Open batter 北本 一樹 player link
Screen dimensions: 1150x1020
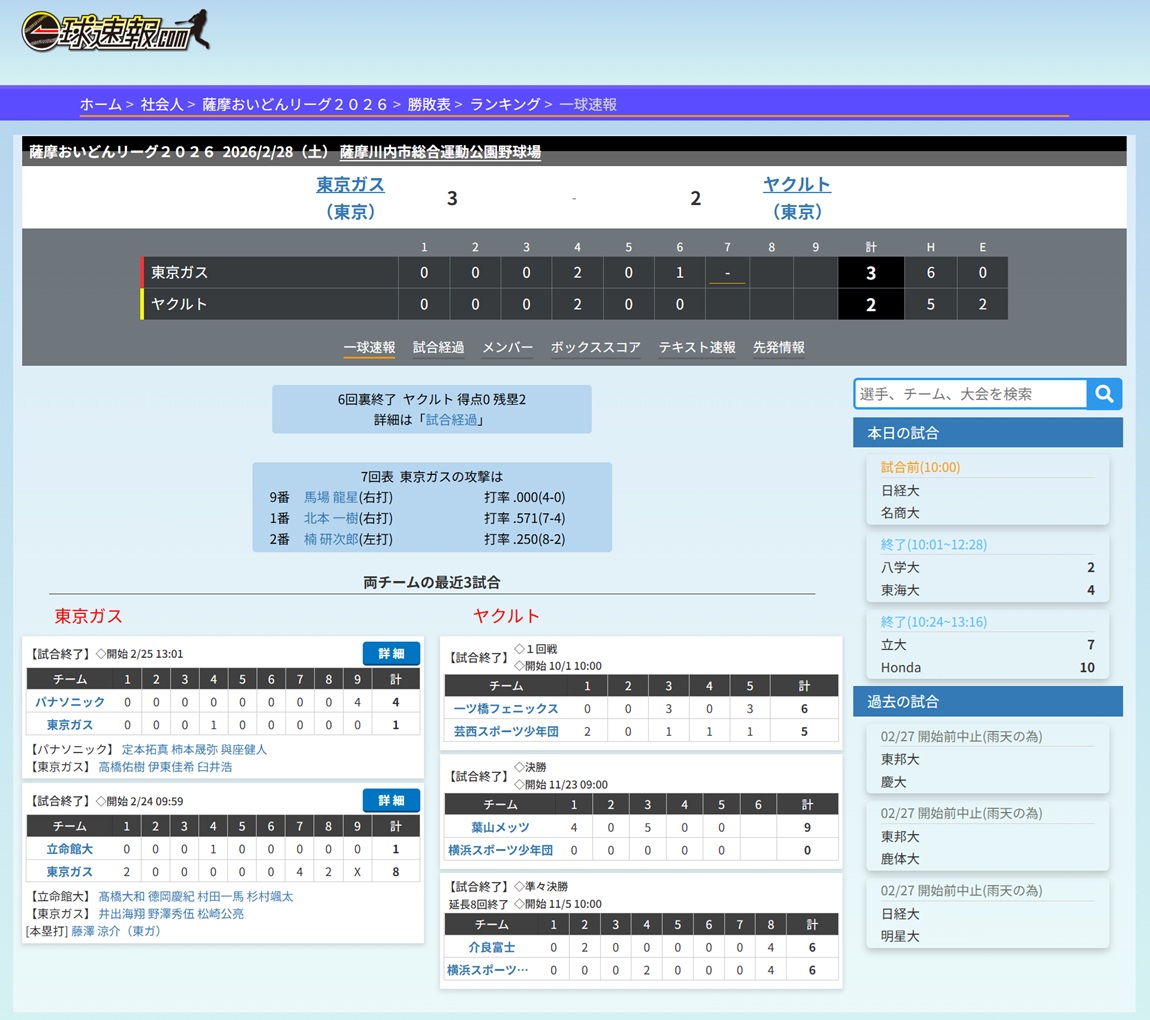click(332, 518)
